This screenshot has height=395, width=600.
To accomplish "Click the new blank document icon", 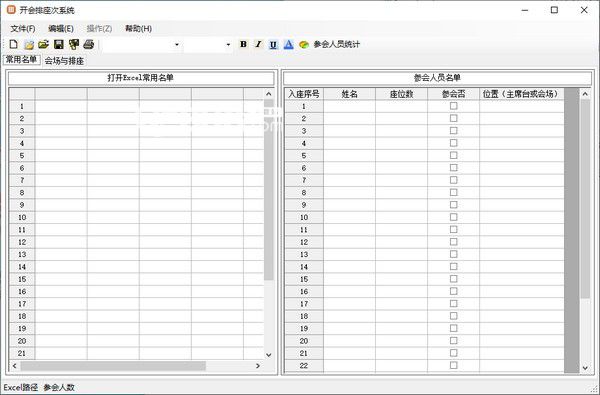I will (x=13, y=44).
